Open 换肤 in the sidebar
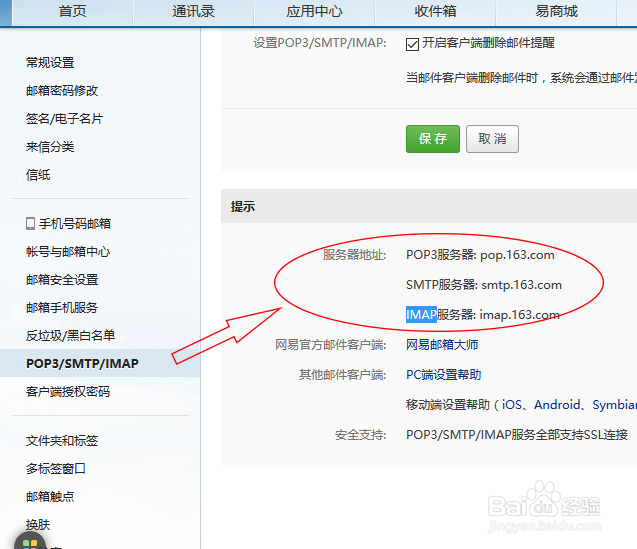The image size is (637, 549). 38,525
